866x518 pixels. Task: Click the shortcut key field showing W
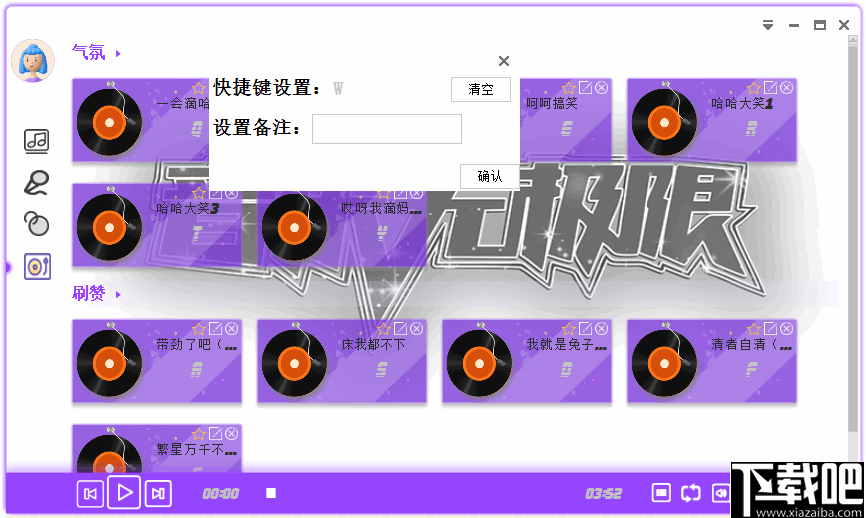(x=338, y=88)
